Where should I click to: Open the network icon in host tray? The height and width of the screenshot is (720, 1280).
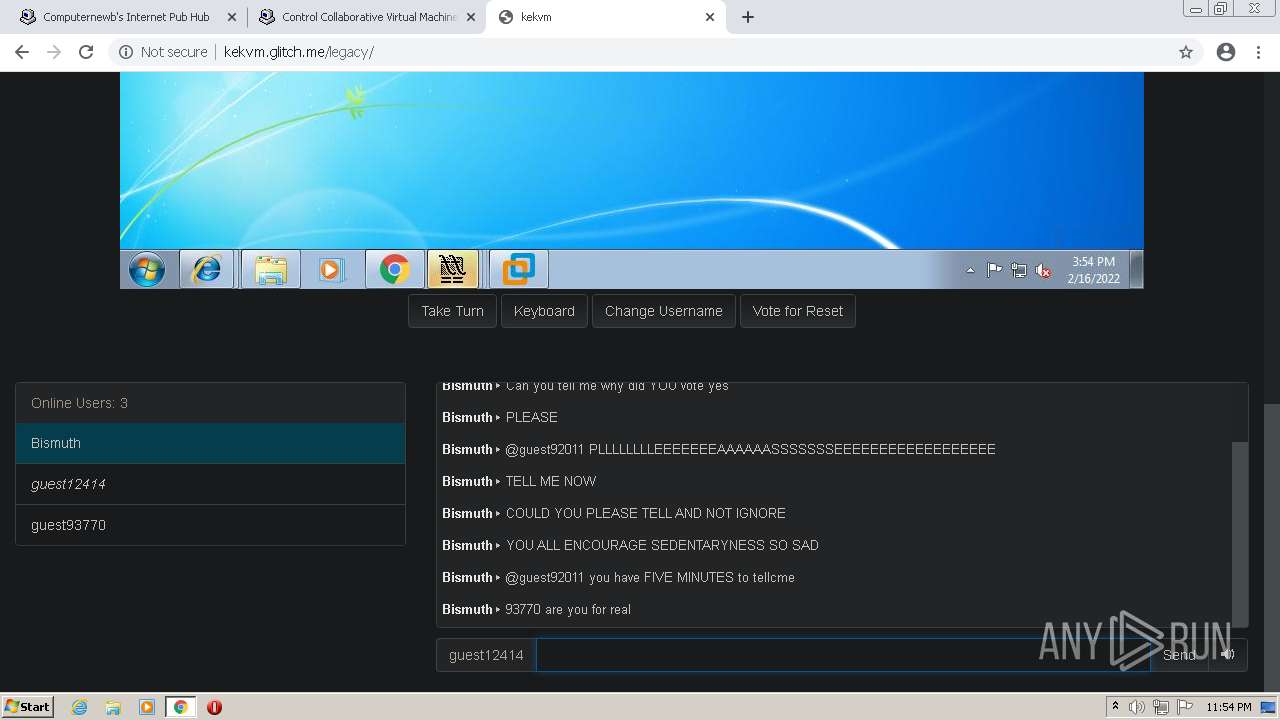coord(1161,707)
